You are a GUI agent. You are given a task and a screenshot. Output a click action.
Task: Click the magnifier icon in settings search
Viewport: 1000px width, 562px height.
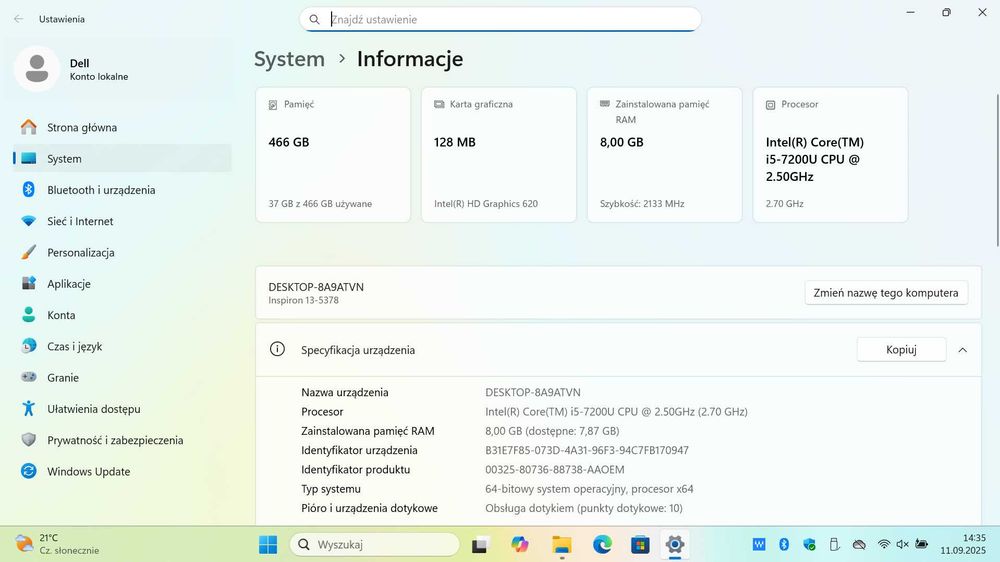tap(314, 20)
